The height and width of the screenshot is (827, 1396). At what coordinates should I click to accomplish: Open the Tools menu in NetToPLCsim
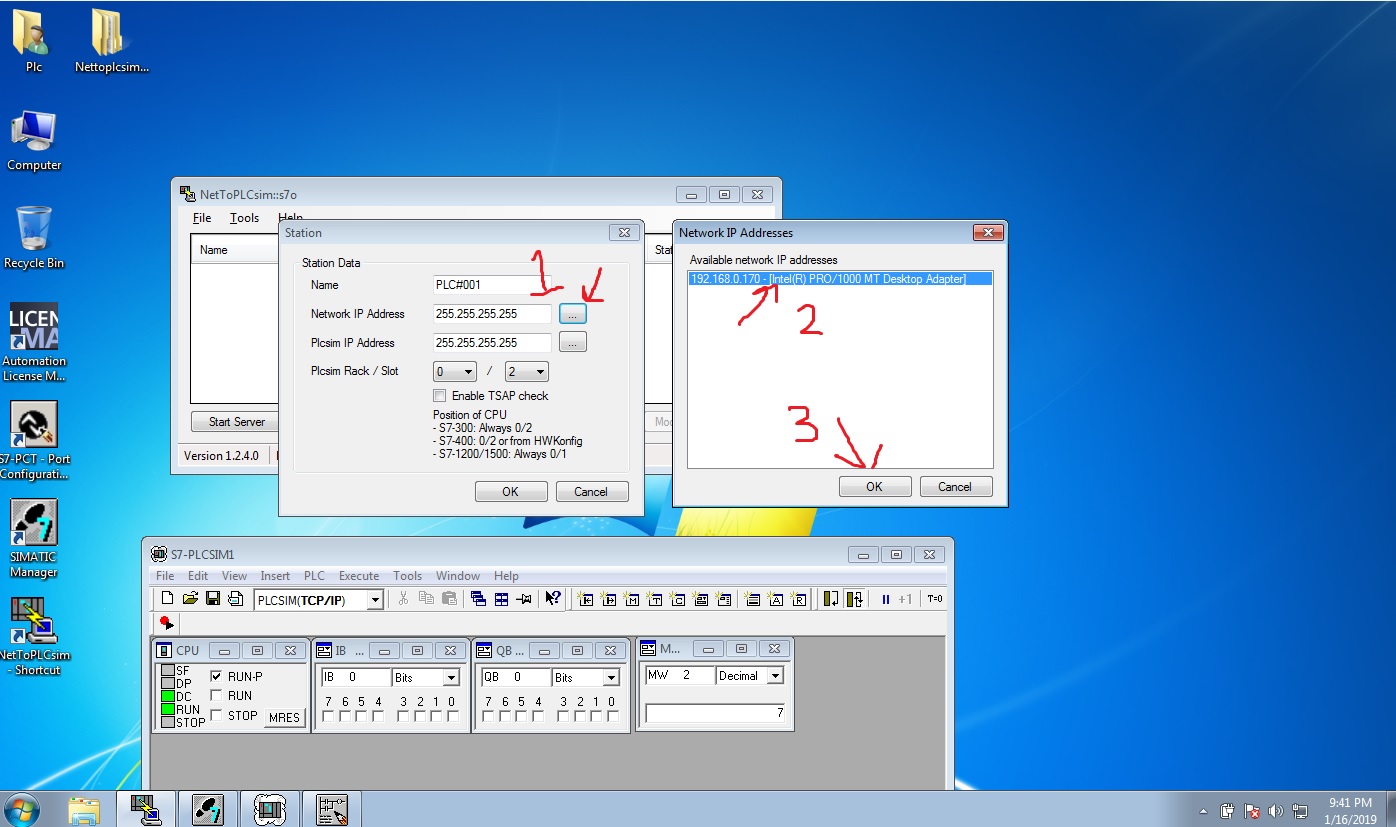(x=244, y=218)
